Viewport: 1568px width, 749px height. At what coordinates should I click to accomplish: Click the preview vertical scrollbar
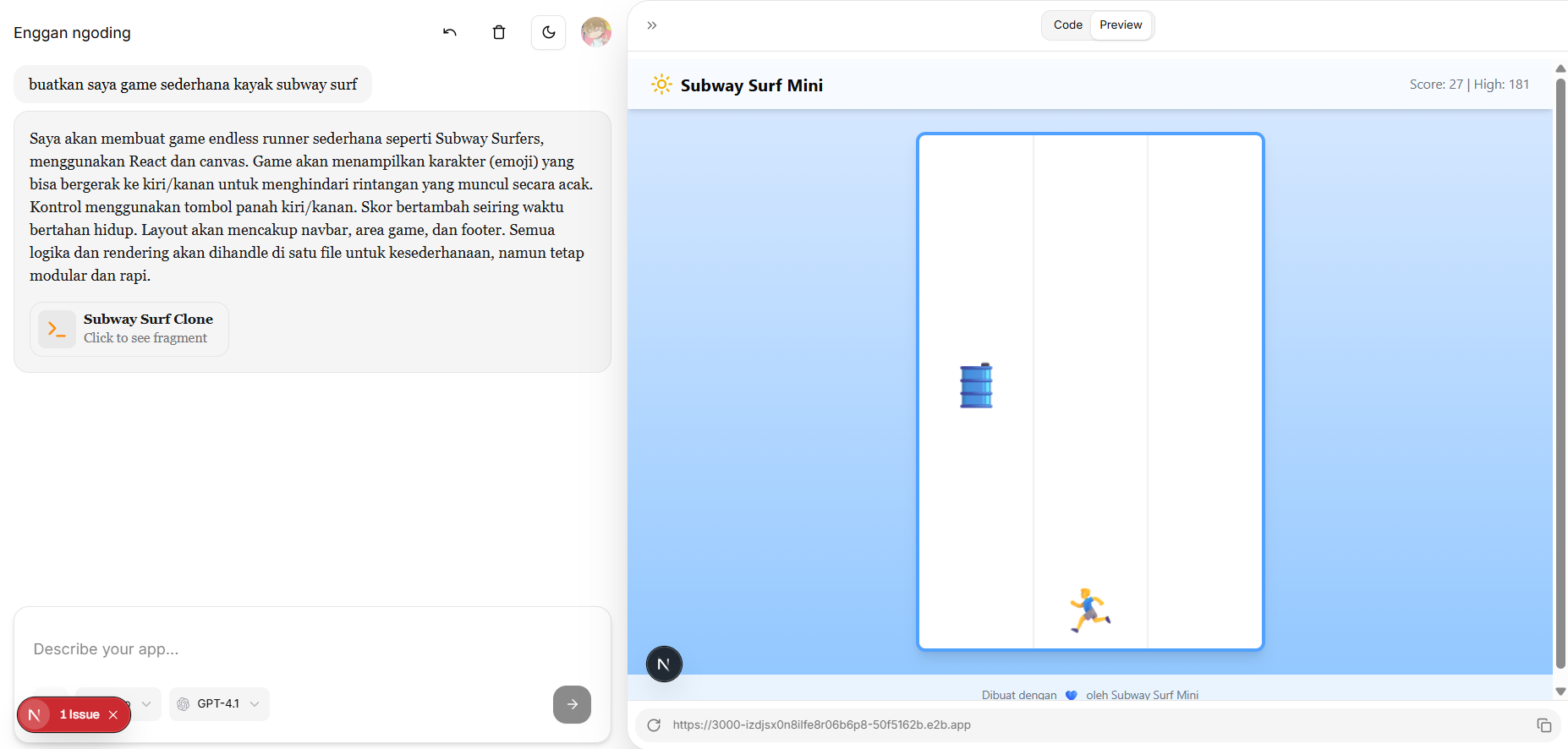1560,372
